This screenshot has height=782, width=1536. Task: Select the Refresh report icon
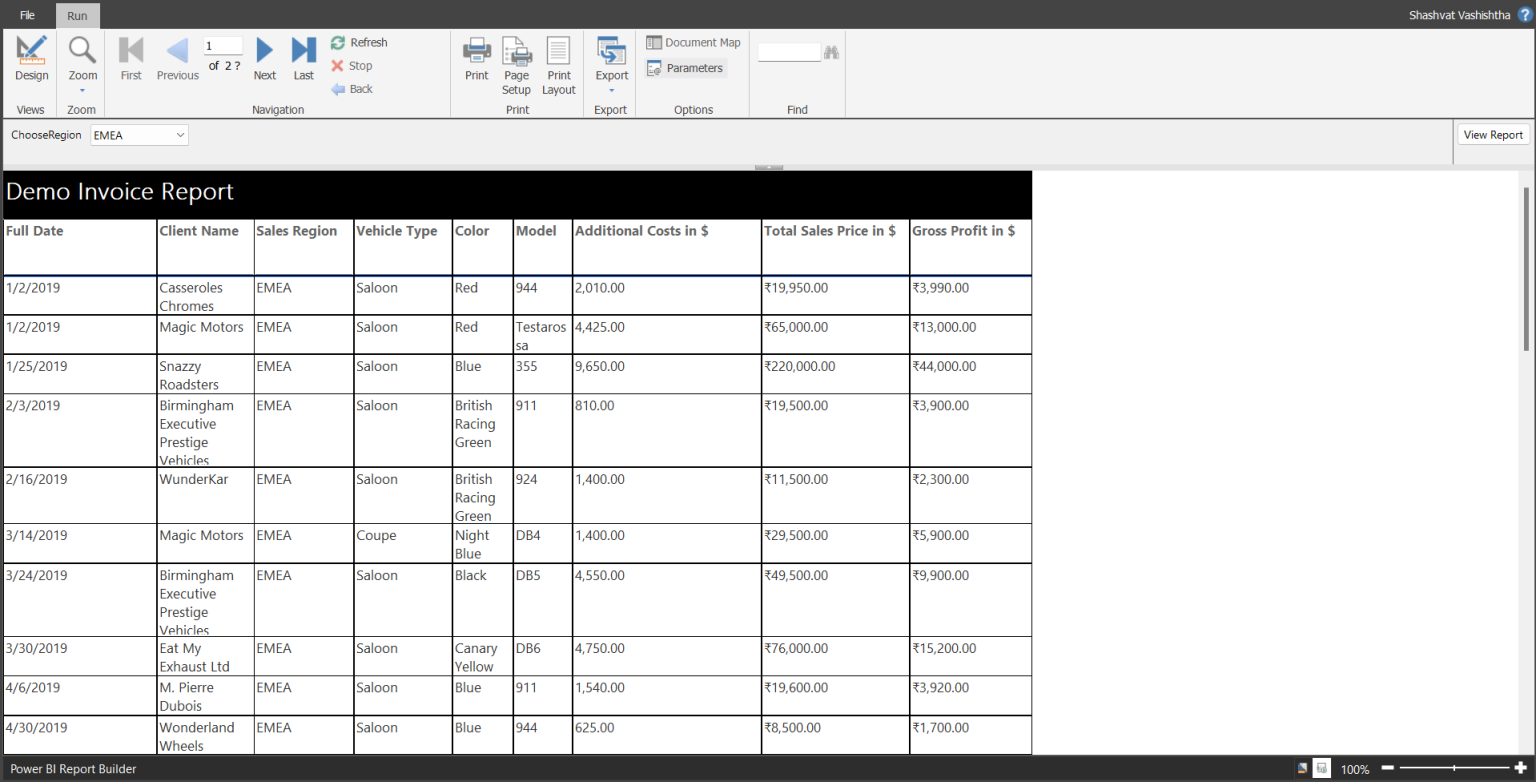point(337,42)
